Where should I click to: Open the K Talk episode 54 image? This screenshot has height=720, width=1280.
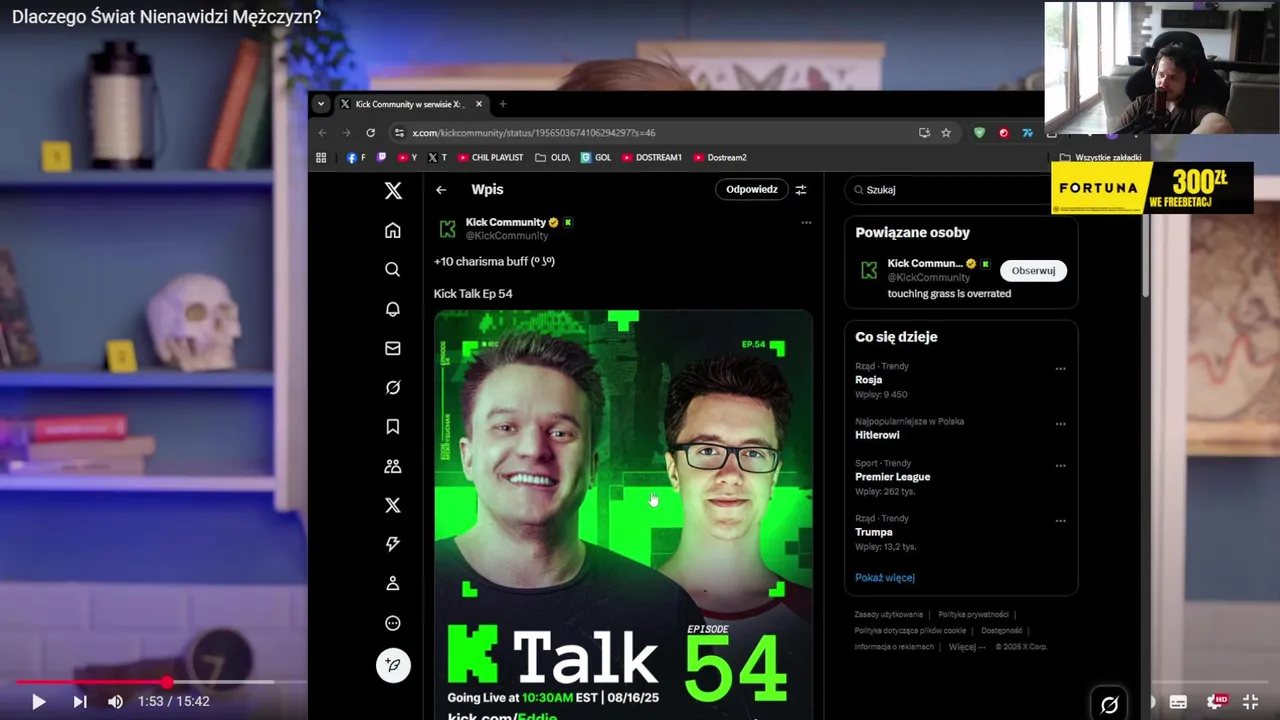[623, 515]
